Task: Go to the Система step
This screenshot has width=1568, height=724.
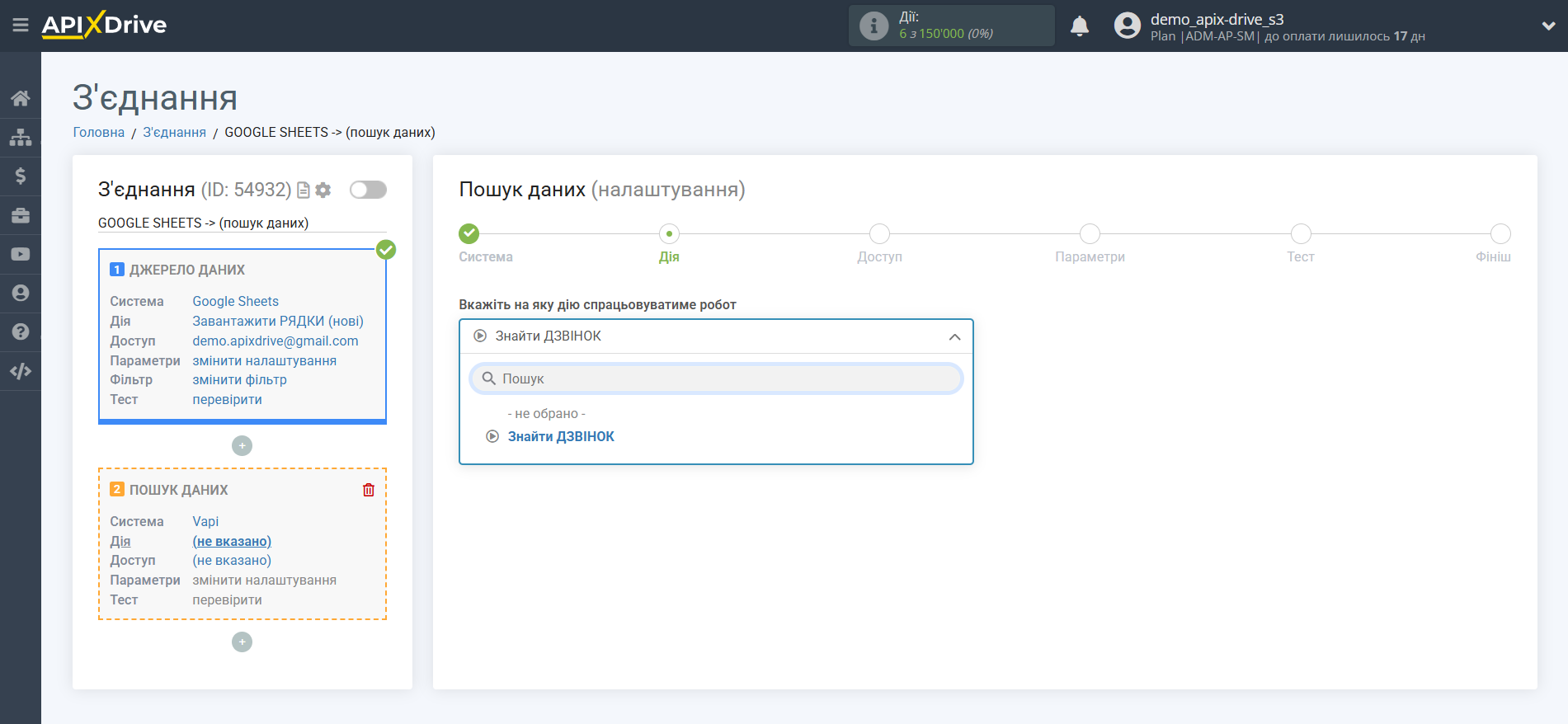Action: 469,234
